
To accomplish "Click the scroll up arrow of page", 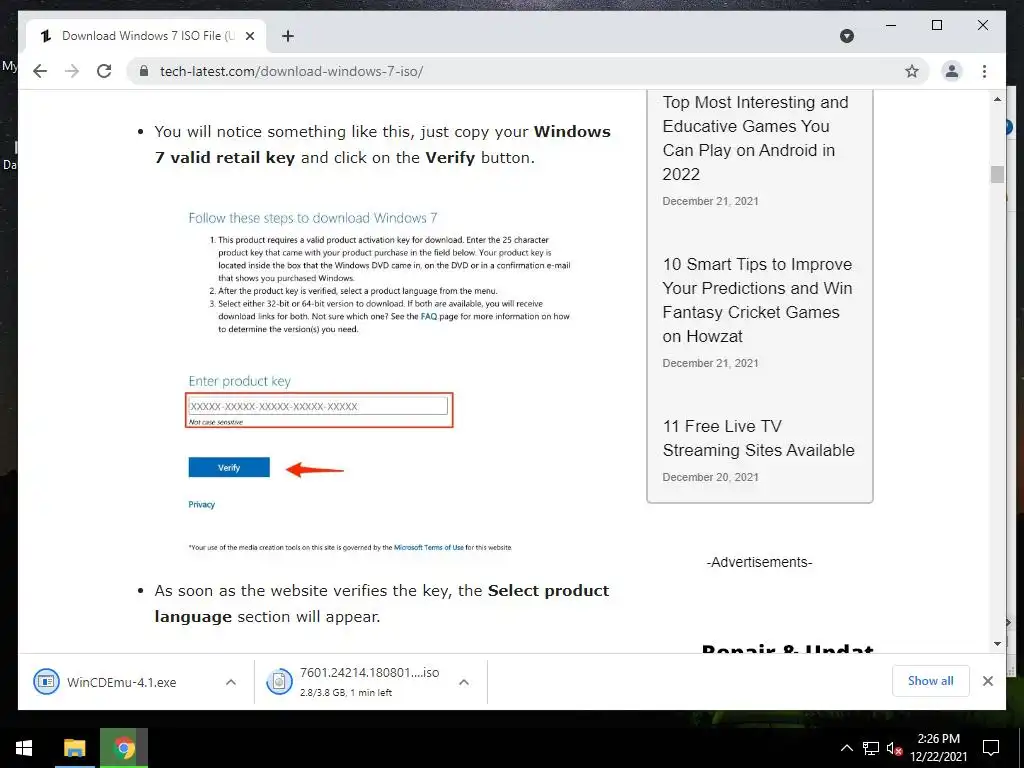I will pos(997,99).
